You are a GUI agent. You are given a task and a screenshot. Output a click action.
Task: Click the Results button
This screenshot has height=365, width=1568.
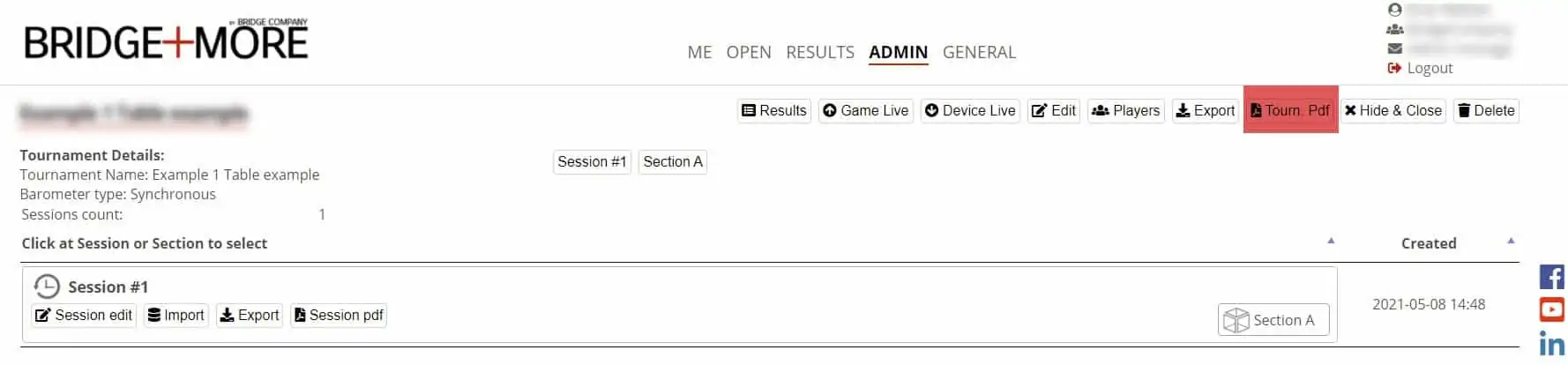pos(773,110)
